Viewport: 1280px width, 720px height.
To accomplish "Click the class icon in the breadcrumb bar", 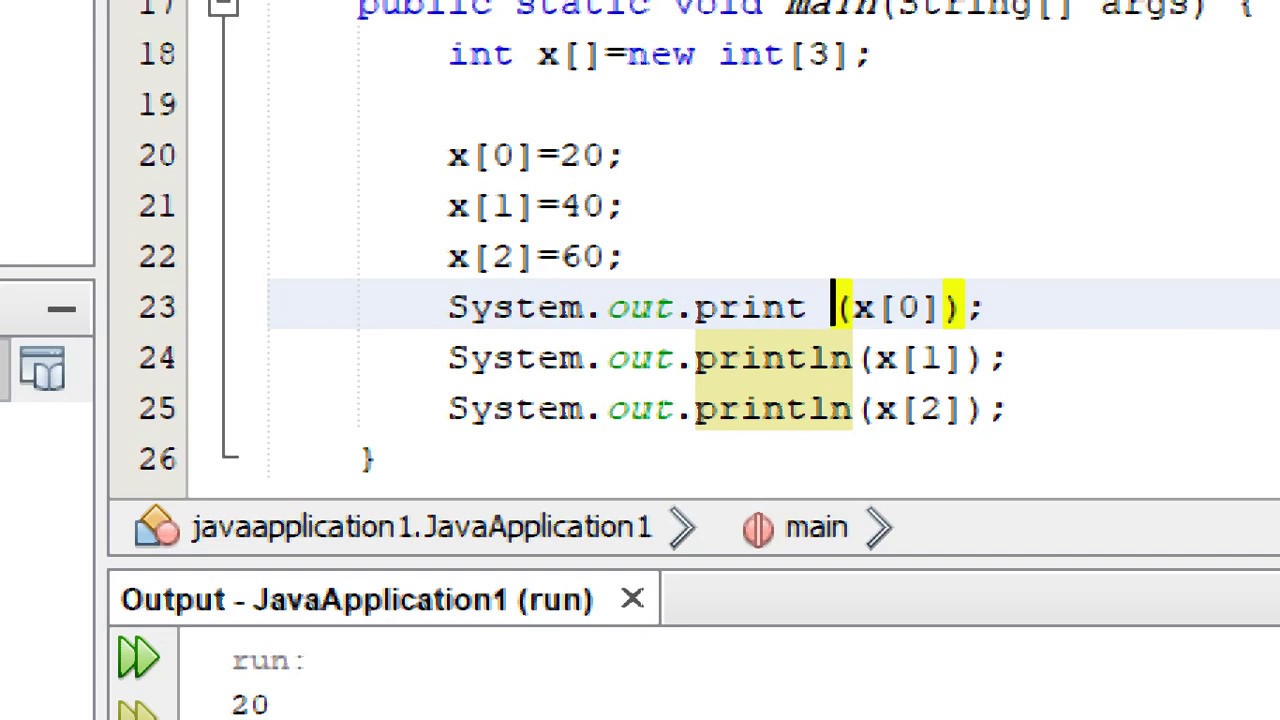I will point(157,526).
